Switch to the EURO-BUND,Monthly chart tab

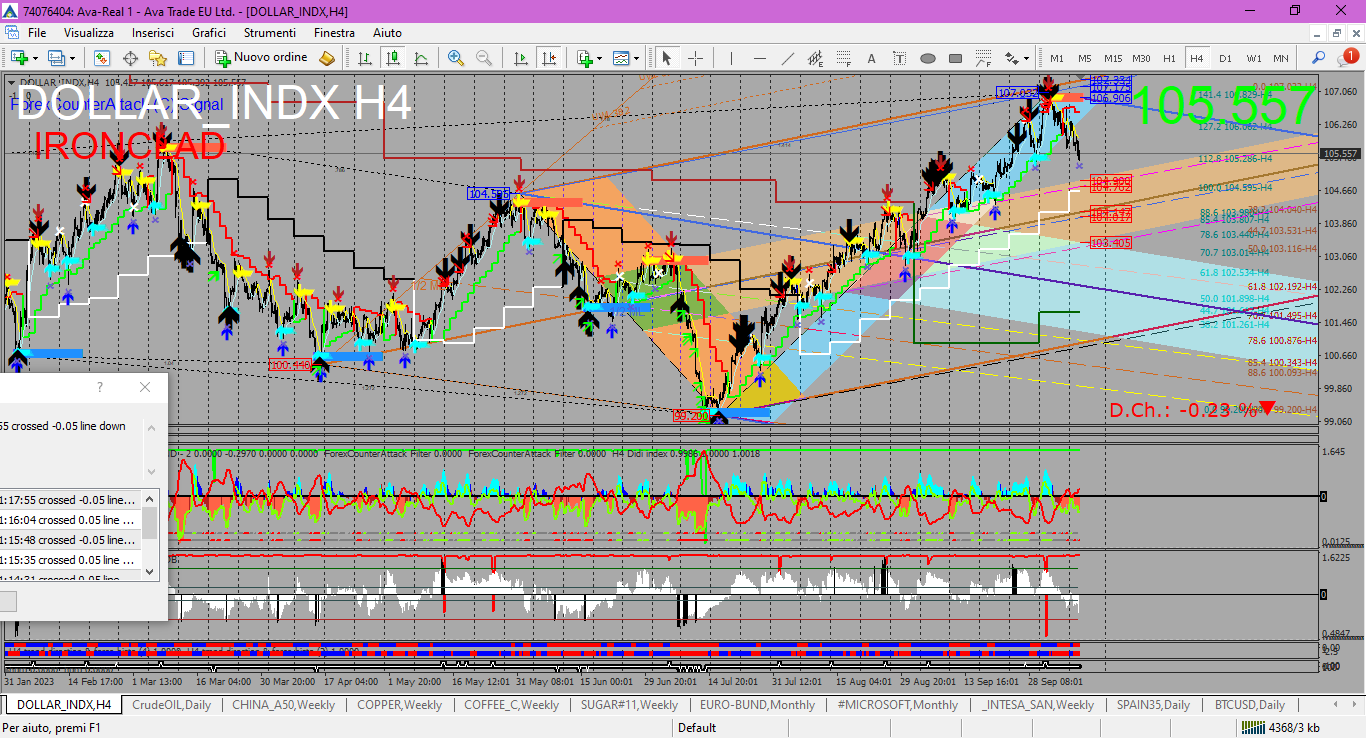point(757,704)
